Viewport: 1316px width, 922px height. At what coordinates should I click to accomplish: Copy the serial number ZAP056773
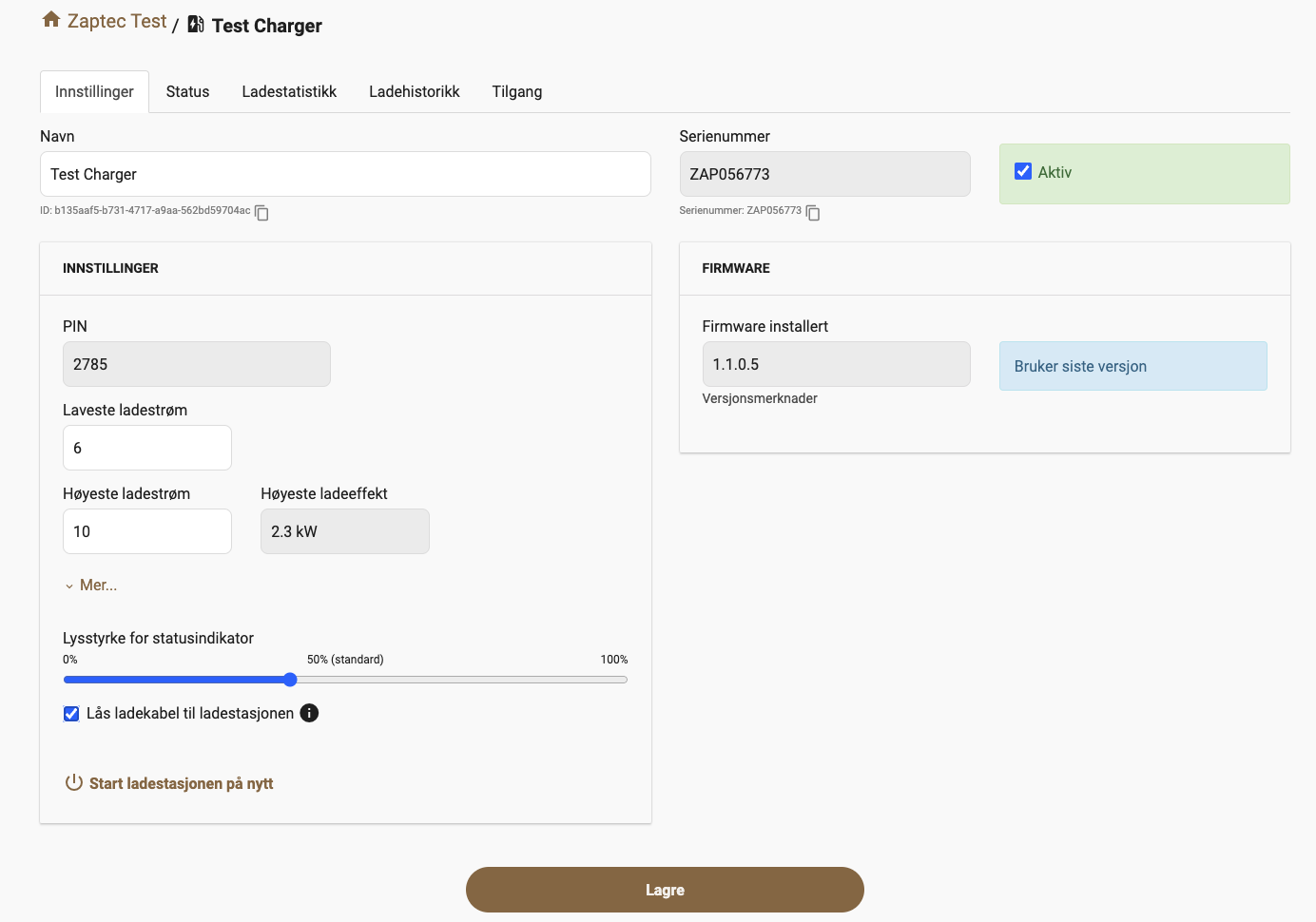(813, 213)
